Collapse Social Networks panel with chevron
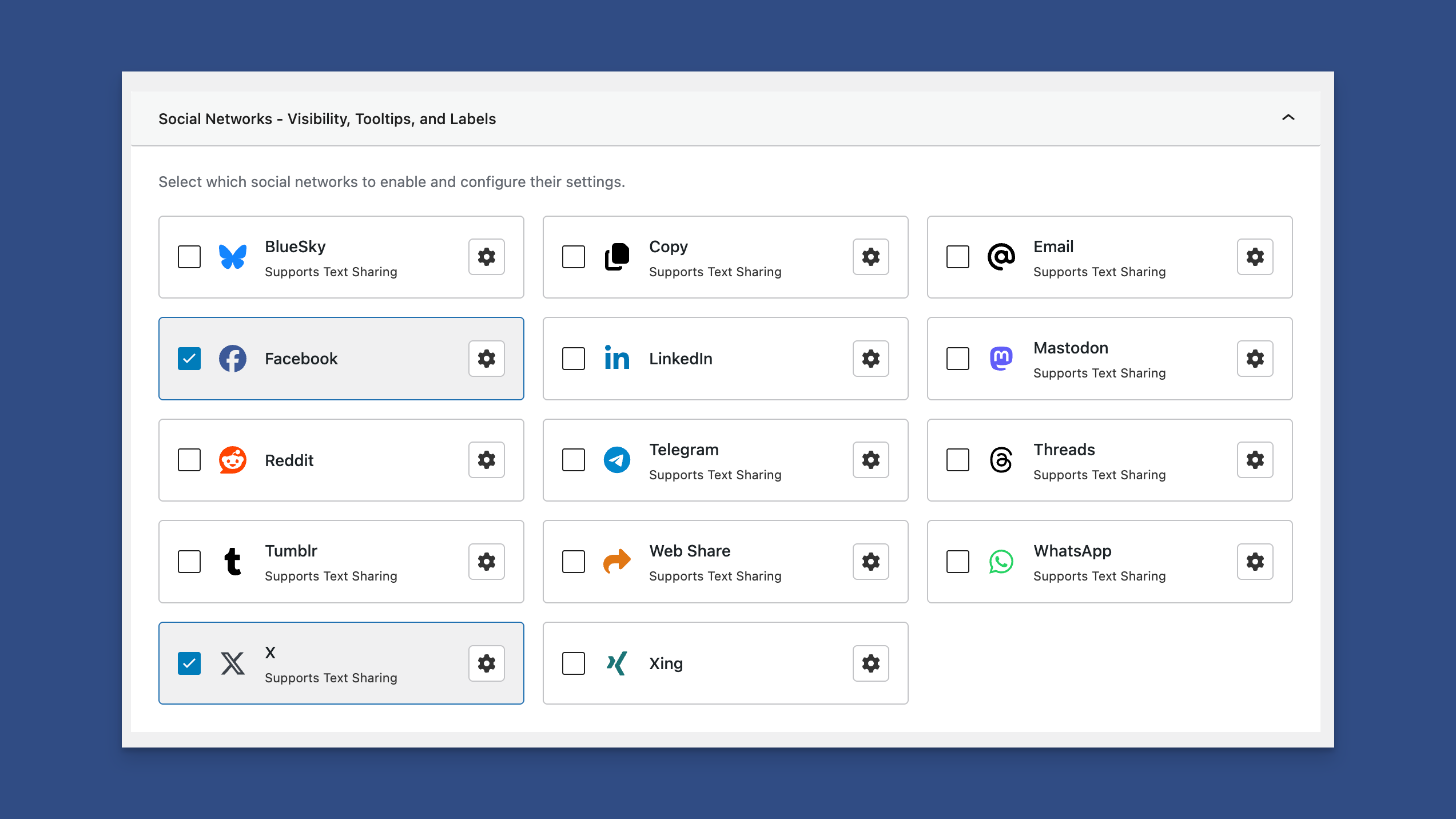Viewport: 1456px width, 819px height. pos(1288,118)
